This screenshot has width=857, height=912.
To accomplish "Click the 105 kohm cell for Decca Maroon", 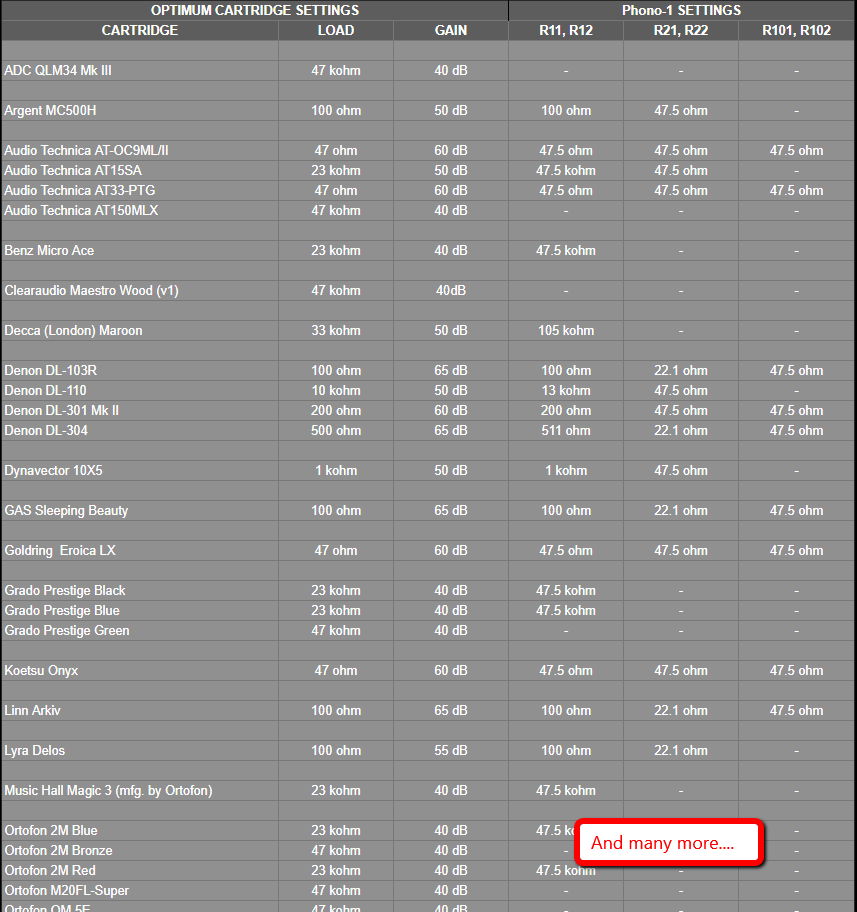I will click(x=566, y=330).
